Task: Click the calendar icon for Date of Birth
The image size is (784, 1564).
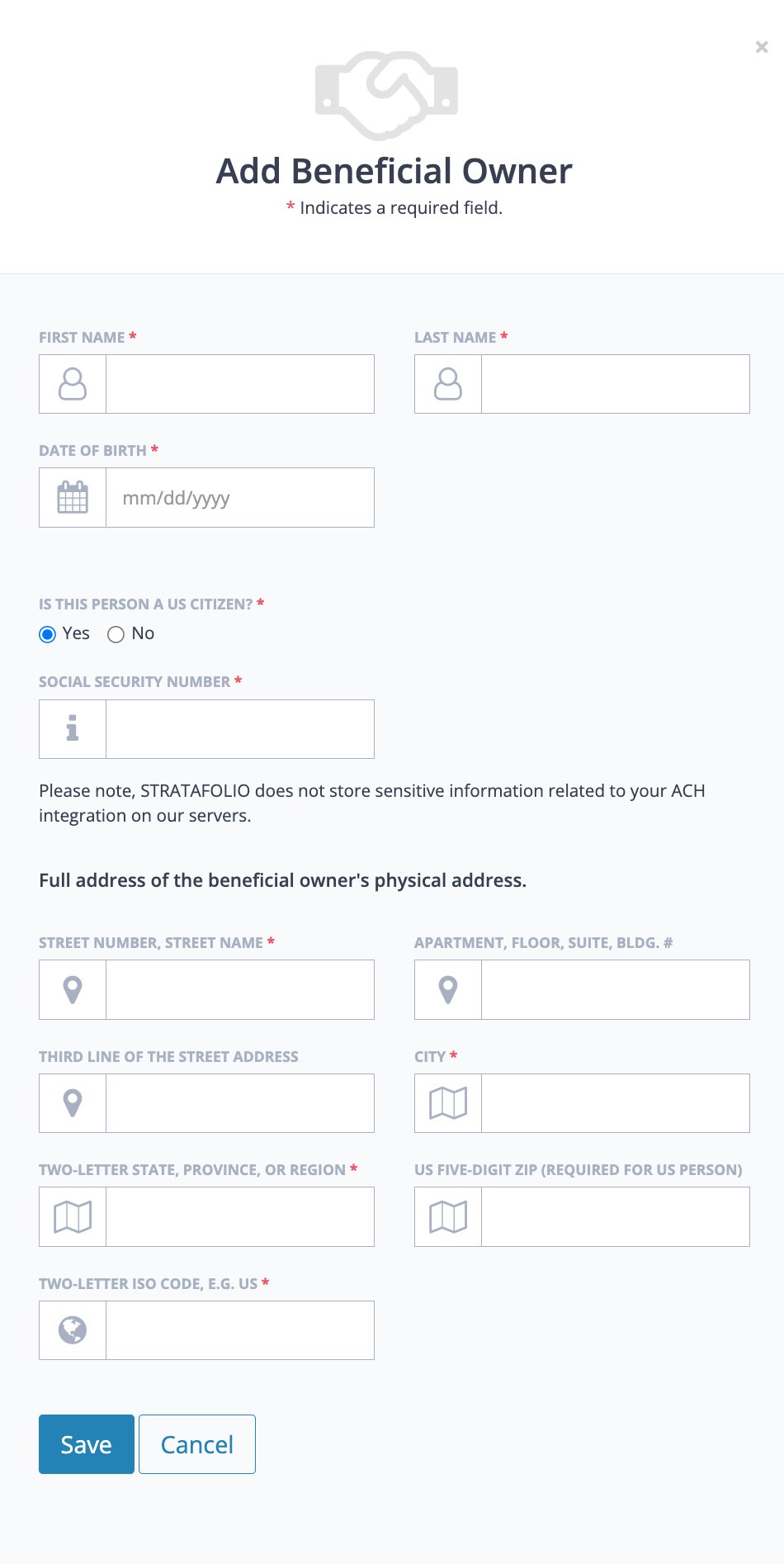Action: click(x=73, y=497)
